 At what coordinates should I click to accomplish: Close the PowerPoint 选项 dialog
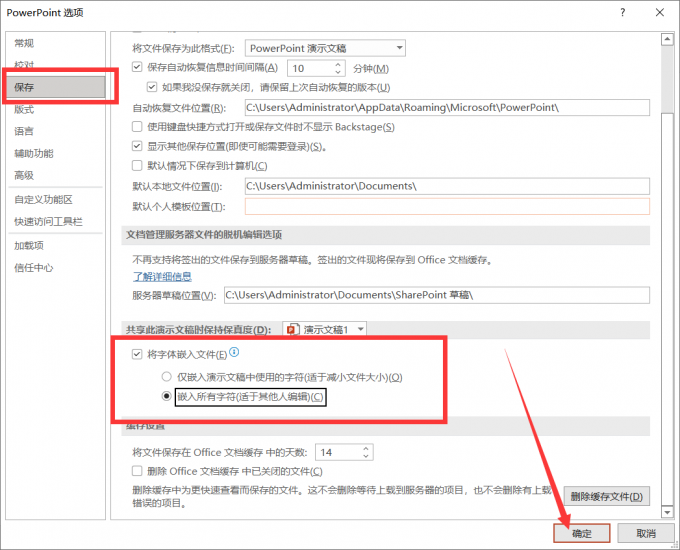(x=660, y=13)
